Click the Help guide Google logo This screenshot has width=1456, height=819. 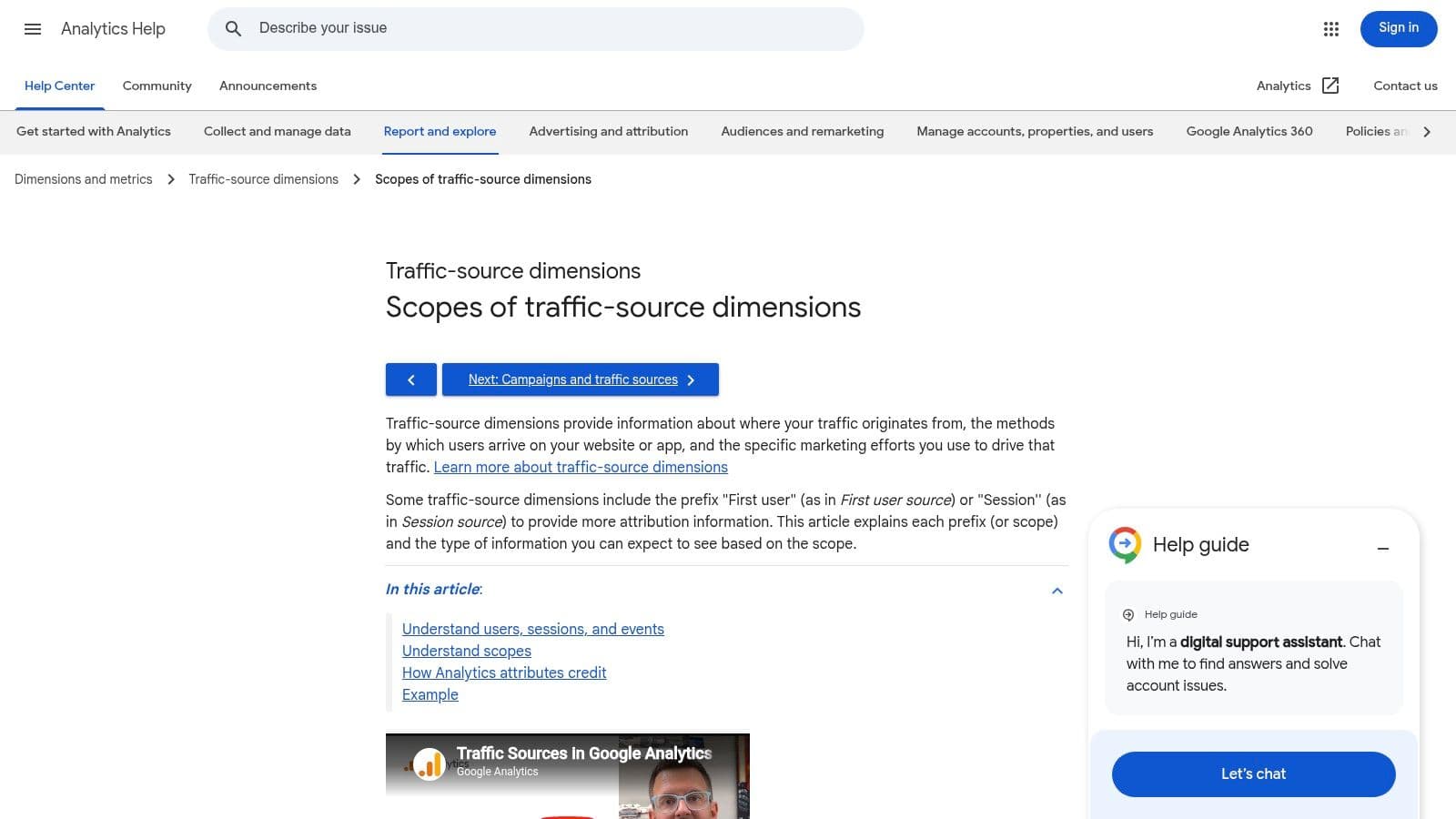pyautogui.click(x=1126, y=544)
